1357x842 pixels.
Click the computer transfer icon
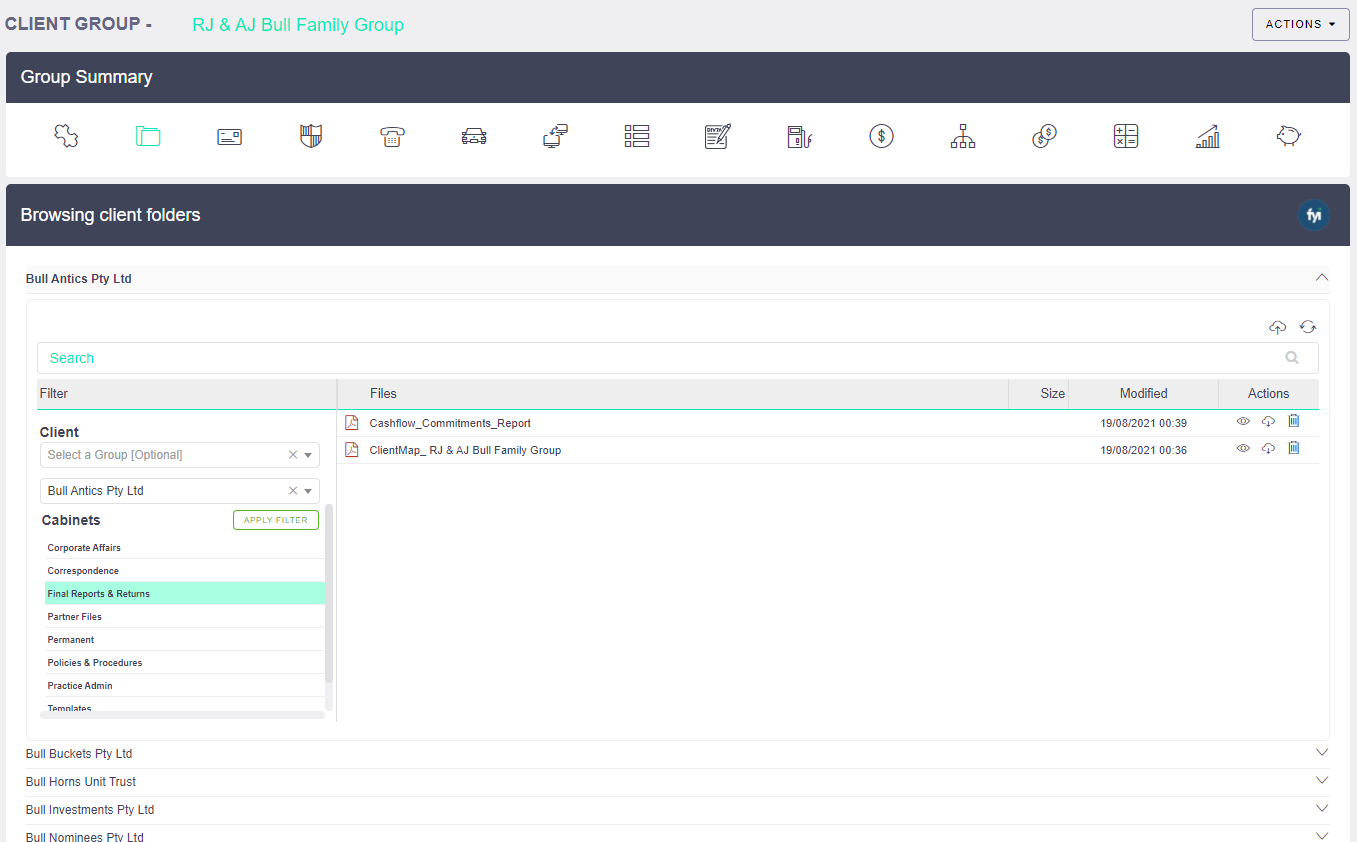(555, 136)
